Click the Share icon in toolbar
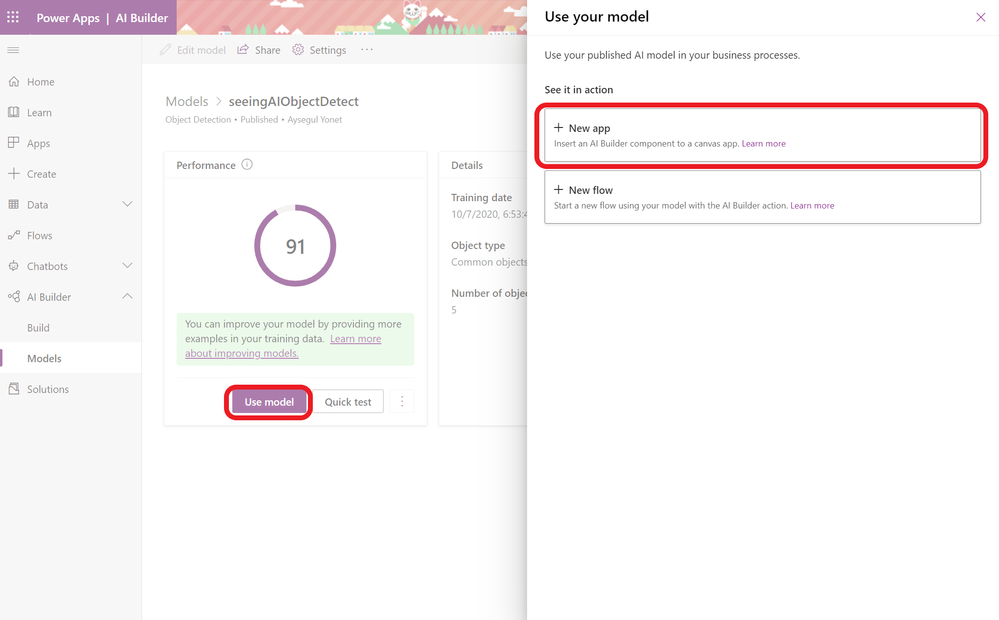The image size is (999, 620). point(243,50)
